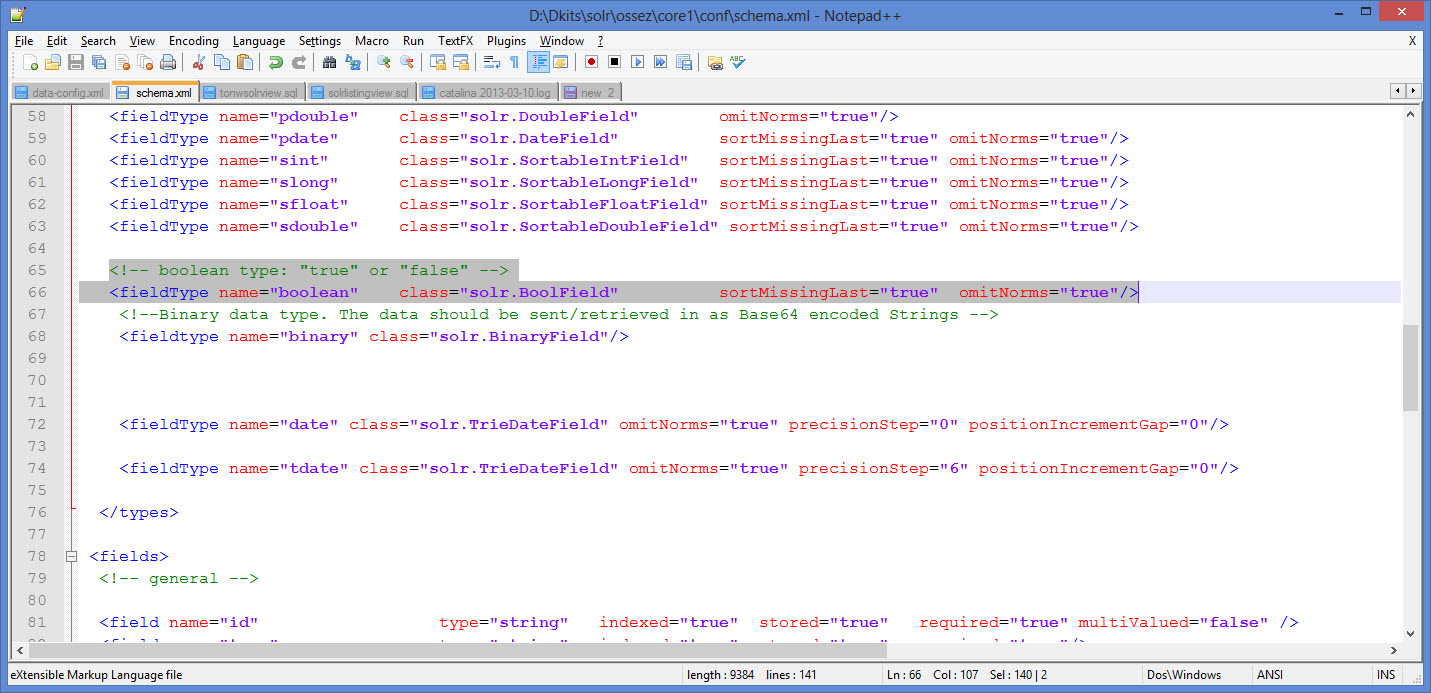Click 'INS' indicator in status bar

point(1385,675)
